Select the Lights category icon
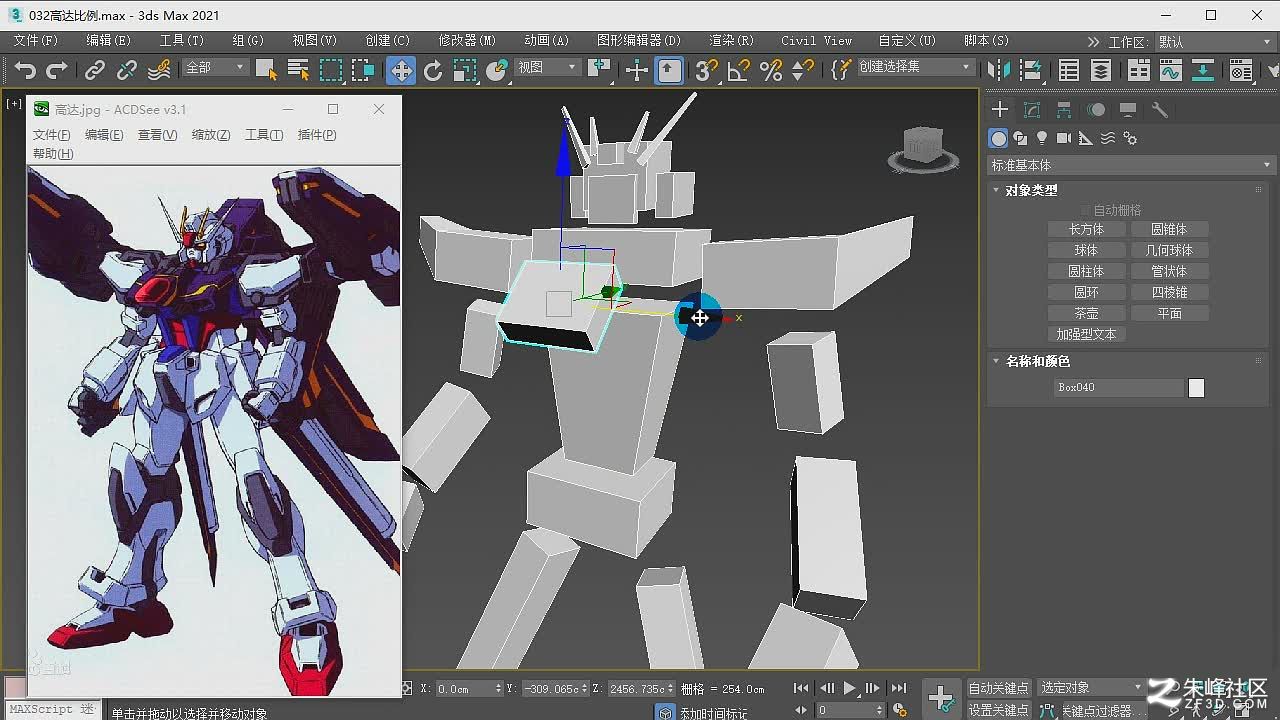 pyautogui.click(x=1042, y=138)
